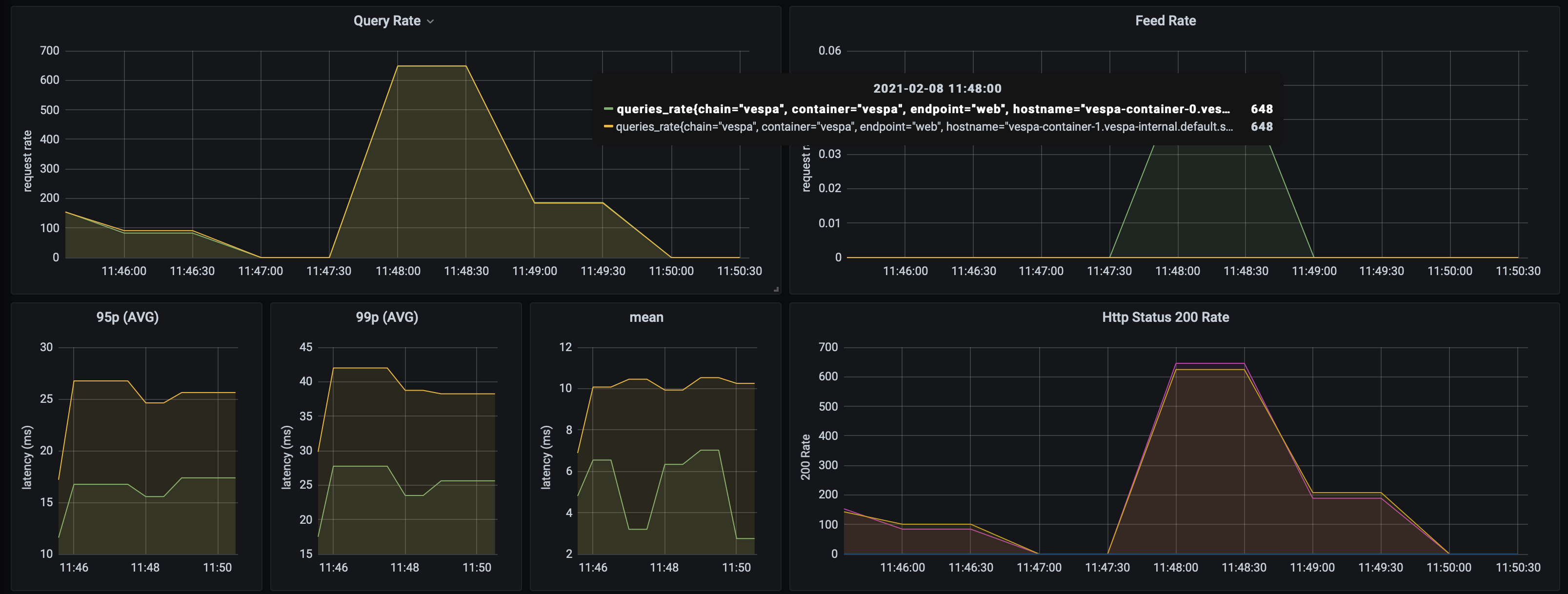Click the chevron next to Query Rate
The image size is (1568, 594).
430,21
